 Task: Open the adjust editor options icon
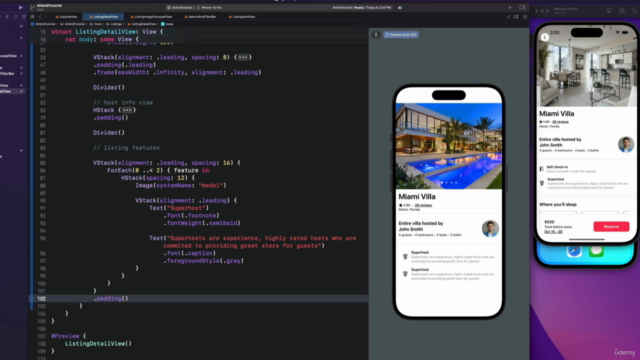516,17
